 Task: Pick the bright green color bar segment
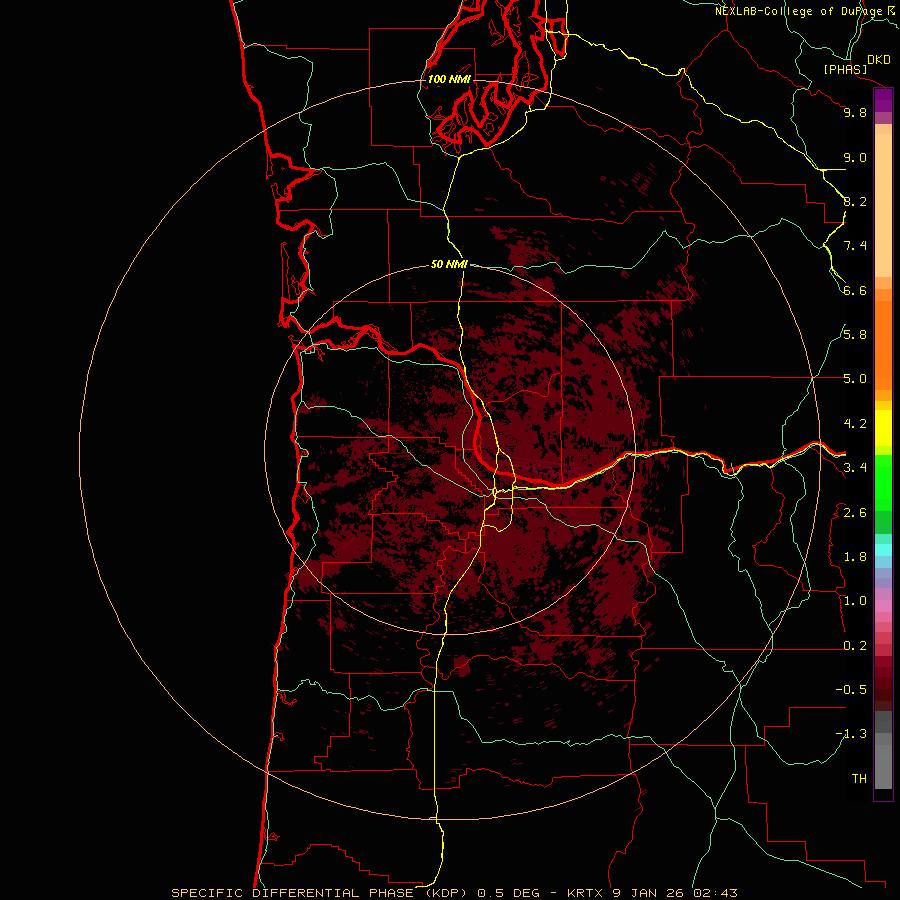click(x=883, y=483)
